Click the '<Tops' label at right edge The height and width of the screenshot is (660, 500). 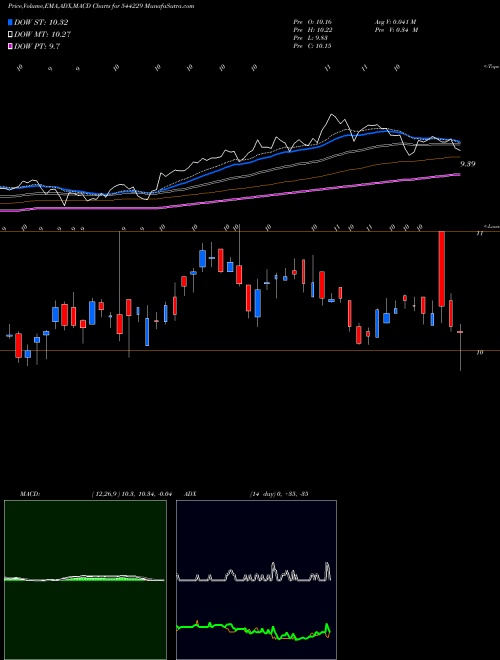point(492,67)
